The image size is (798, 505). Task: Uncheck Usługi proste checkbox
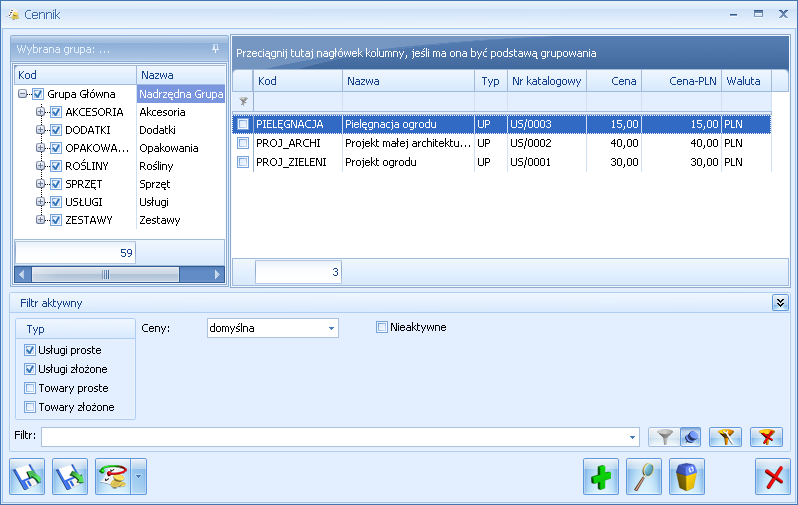pos(30,350)
